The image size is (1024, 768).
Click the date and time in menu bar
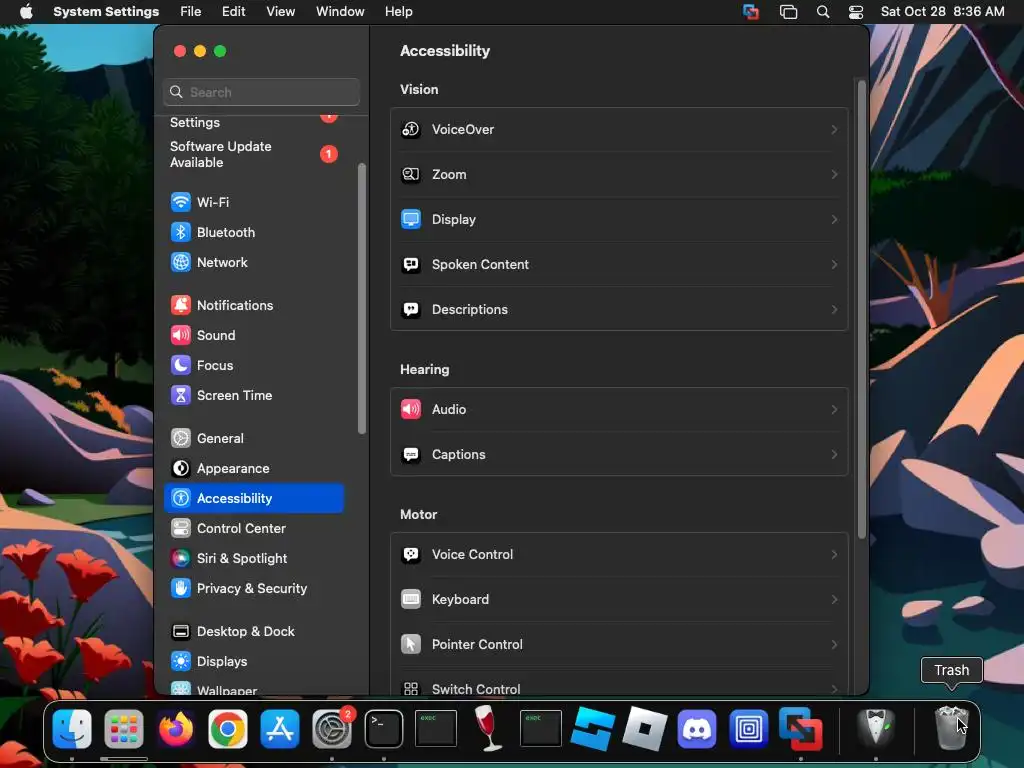(x=942, y=12)
